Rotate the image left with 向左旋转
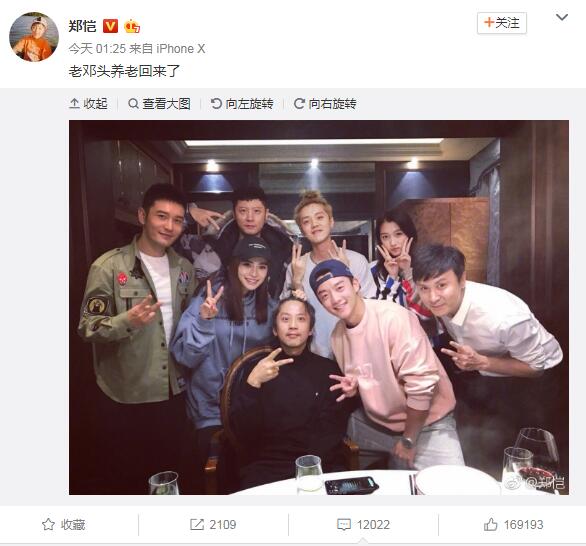 (x=242, y=104)
